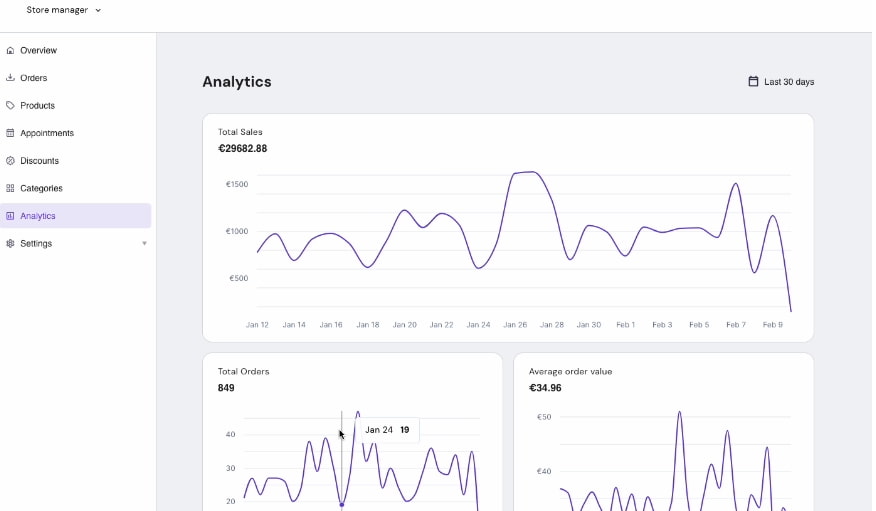Screen dimensions: 876x511
Task: Open the Categories link
Action: click(42, 188)
